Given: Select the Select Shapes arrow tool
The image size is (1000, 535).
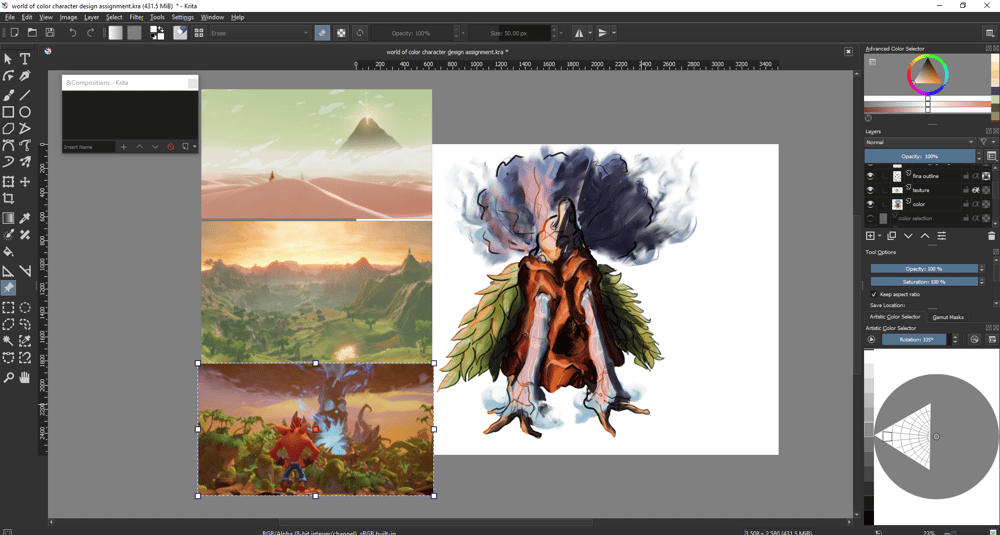Looking at the screenshot, I should point(8,59).
